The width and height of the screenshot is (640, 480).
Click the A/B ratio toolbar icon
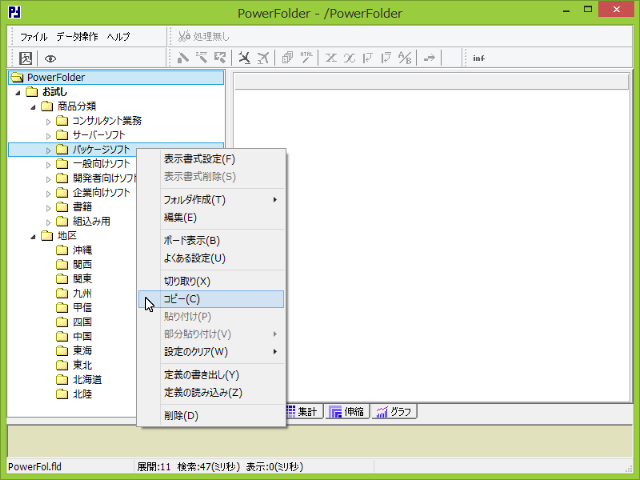(405, 58)
